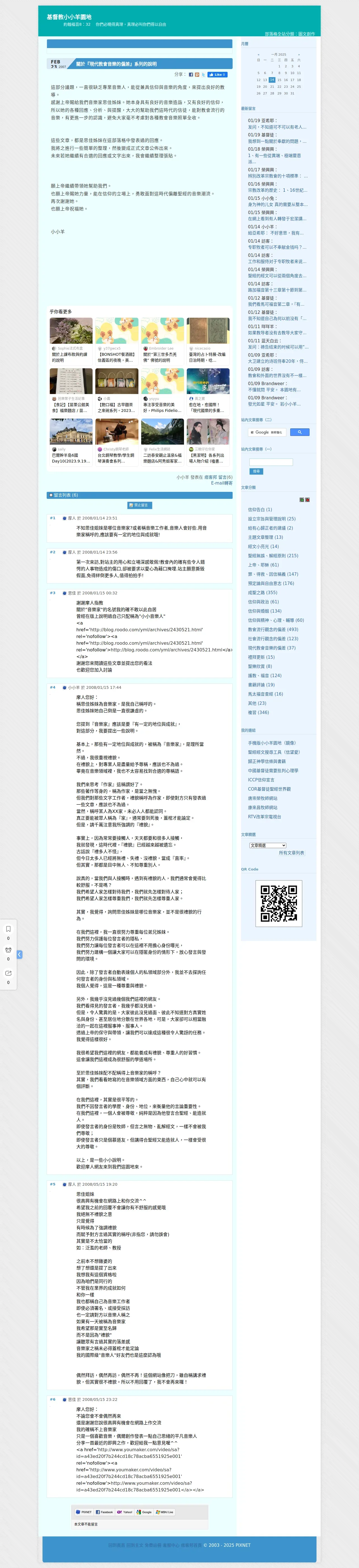
Task: Open the post title about 現代教會音樂的偏差
Action: (x=116, y=64)
